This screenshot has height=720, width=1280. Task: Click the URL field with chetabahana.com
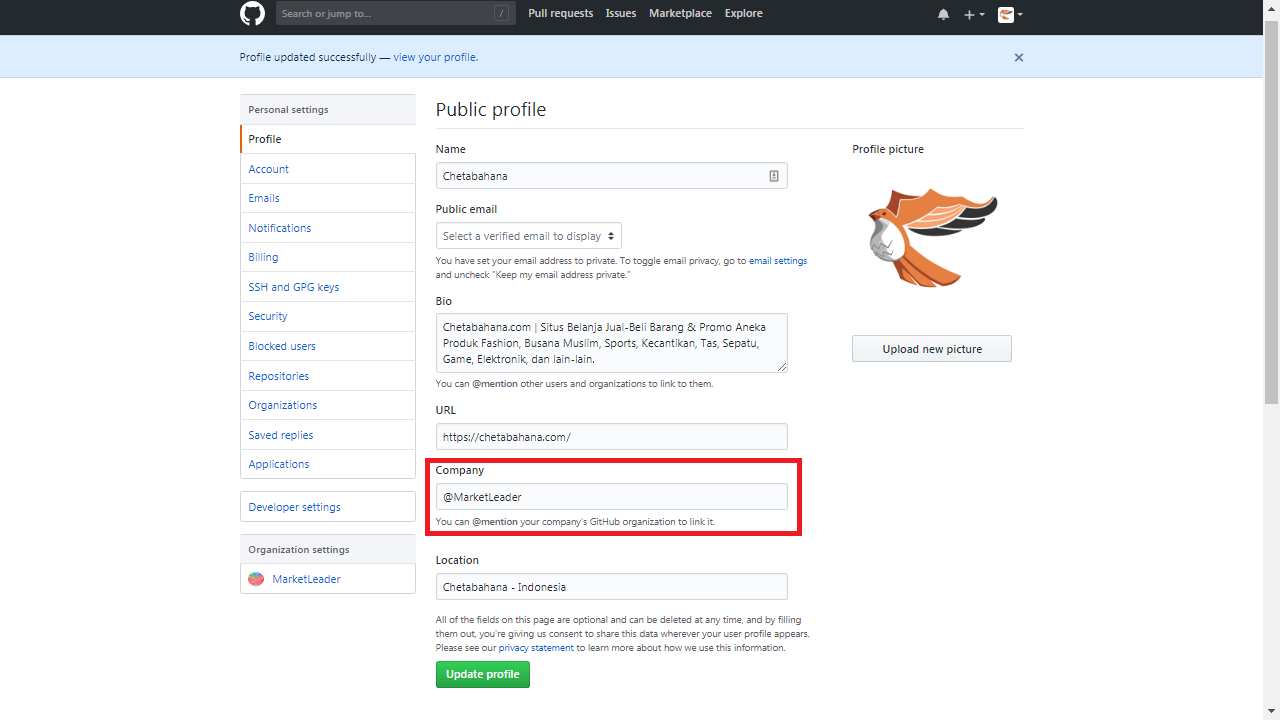point(611,437)
